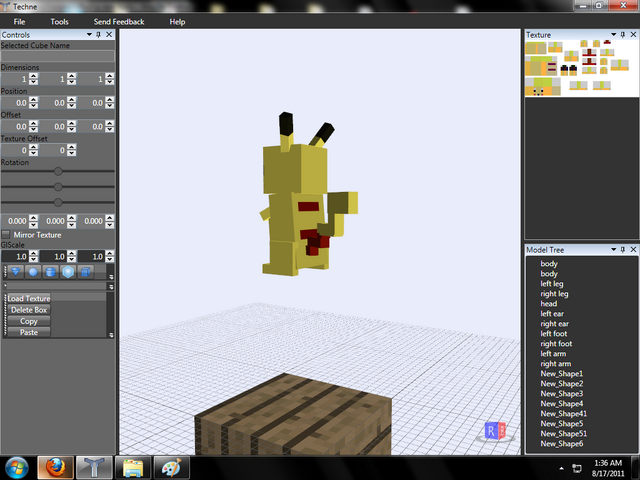Increase the first rotation angle value

34,218
